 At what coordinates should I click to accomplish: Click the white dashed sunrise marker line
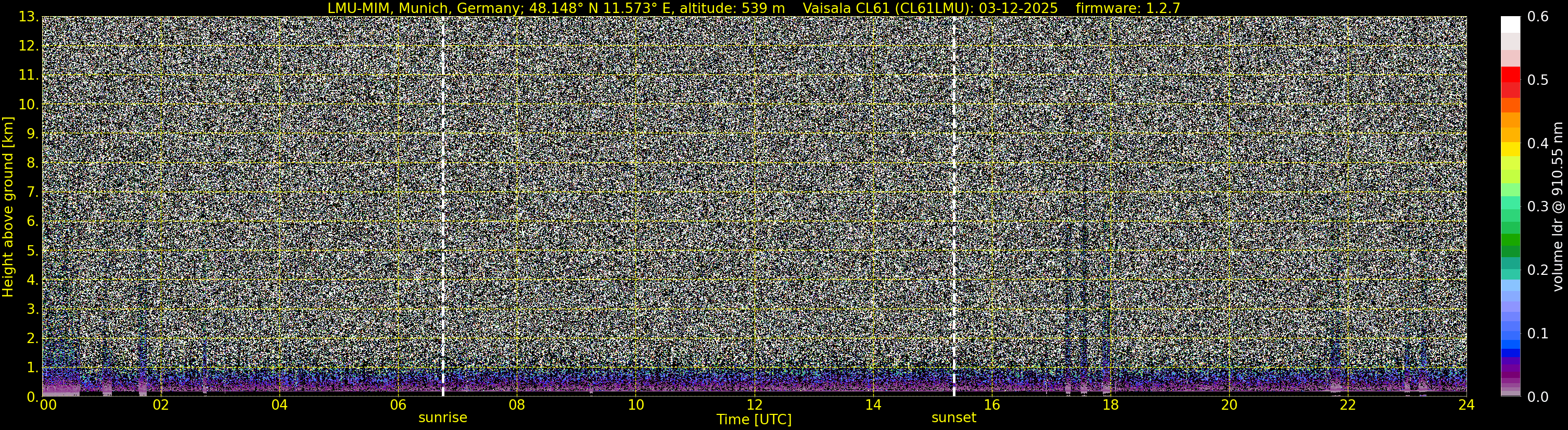coord(442,207)
